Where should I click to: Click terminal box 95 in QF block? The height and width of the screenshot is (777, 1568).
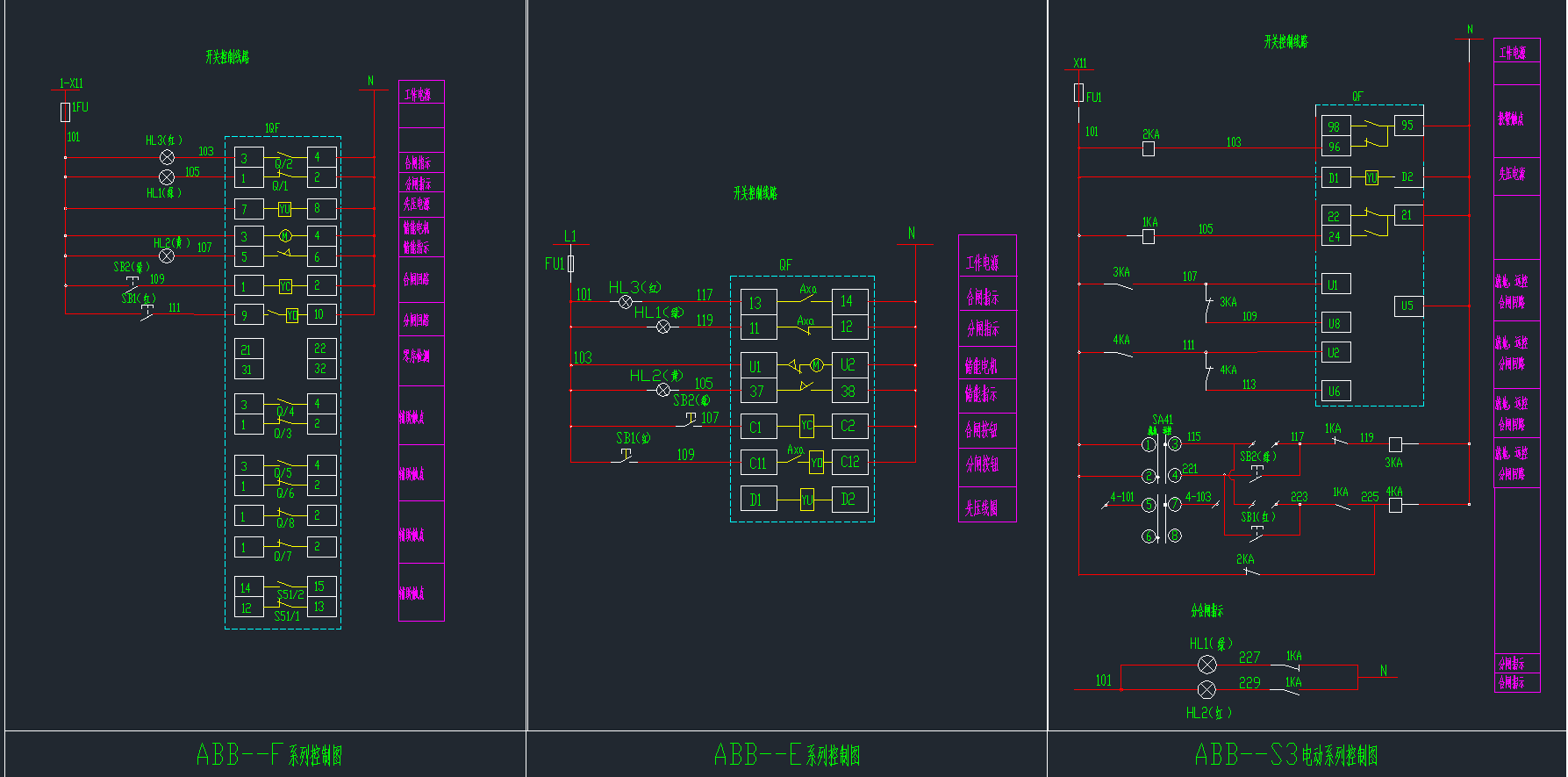pyautogui.click(x=1408, y=126)
